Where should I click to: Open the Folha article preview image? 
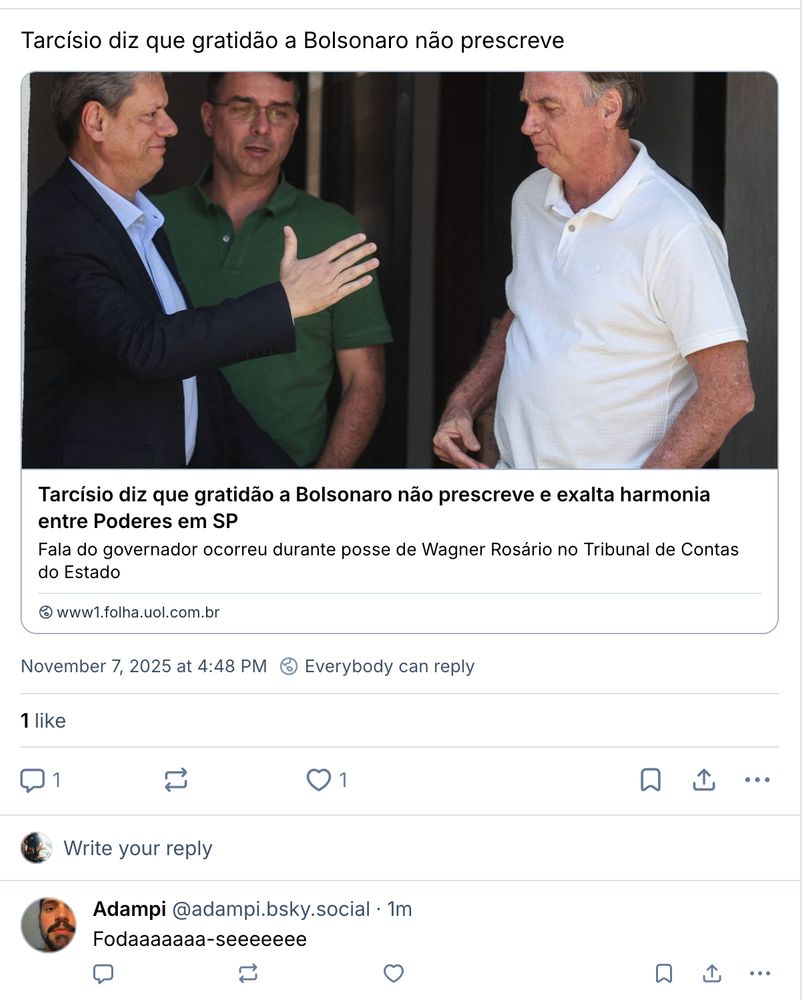point(400,270)
